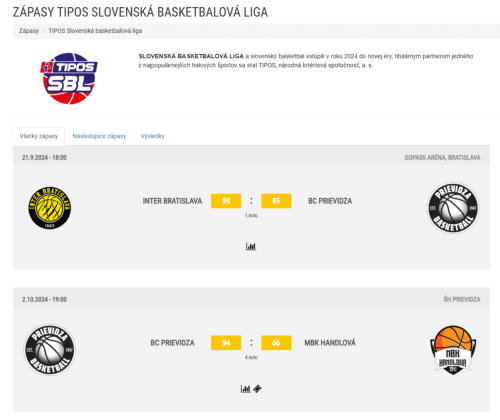Click the Tipos SBL league logo
This screenshot has width=500, height=420.
click(69, 79)
